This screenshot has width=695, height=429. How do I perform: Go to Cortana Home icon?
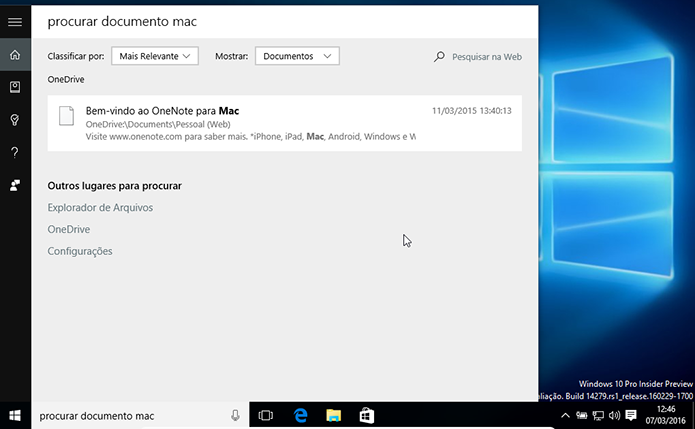coord(15,55)
